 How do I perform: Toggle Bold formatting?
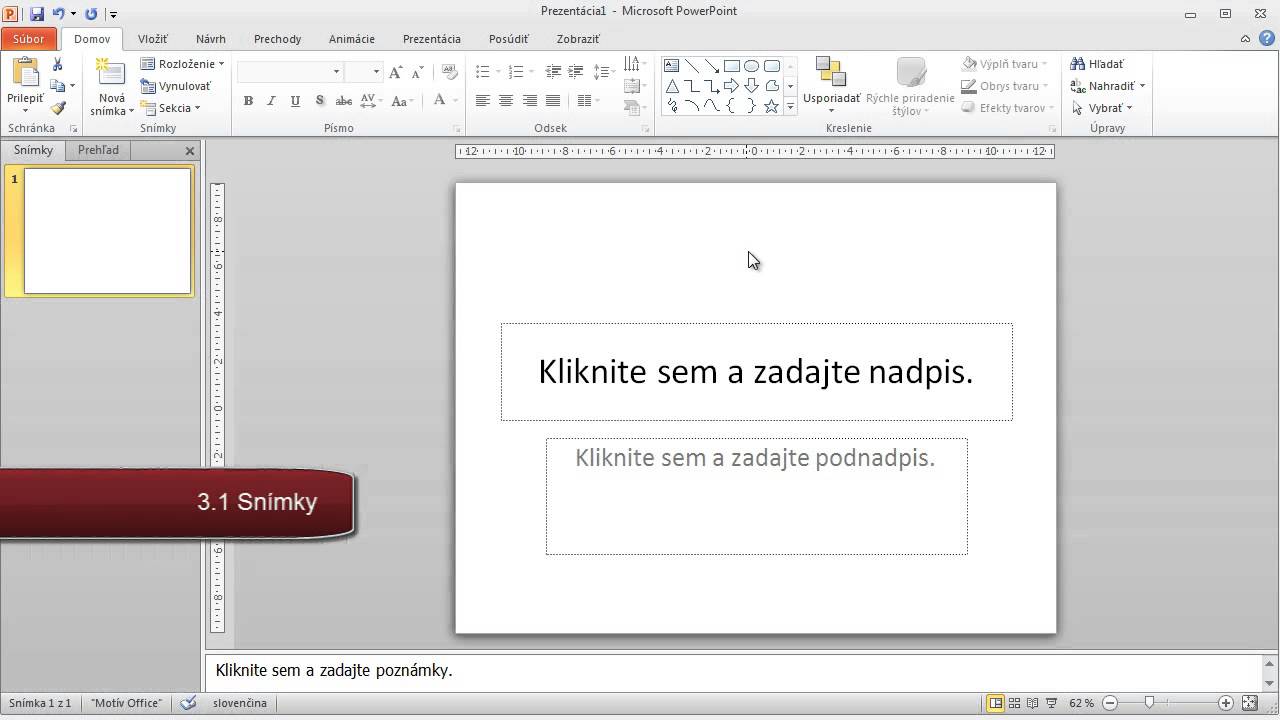[248, 101]
